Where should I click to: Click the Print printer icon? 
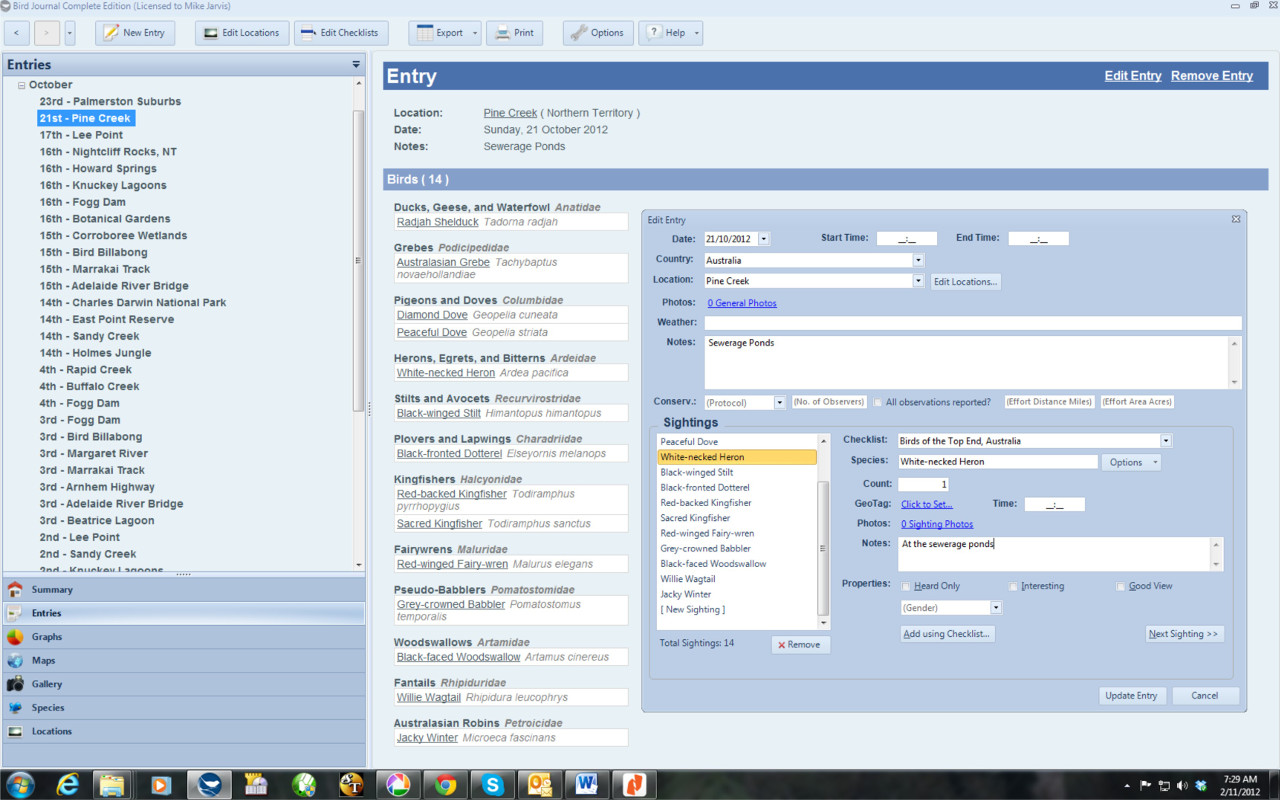pyautogui.click(x=503, y=33)
